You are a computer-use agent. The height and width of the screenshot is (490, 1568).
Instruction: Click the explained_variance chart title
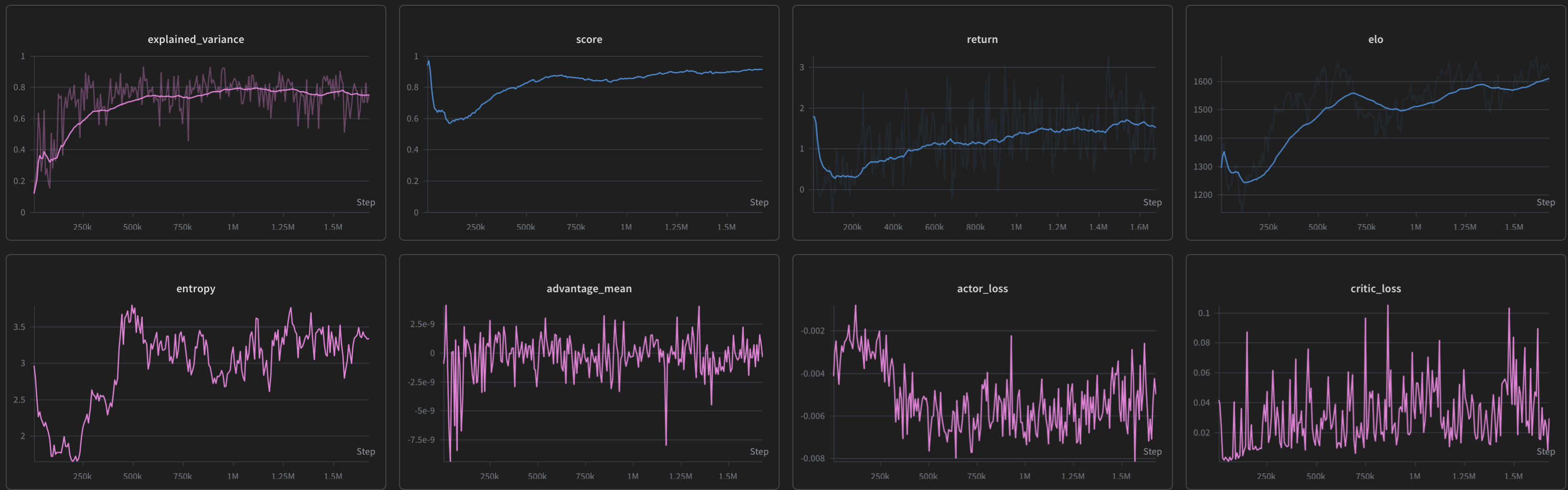[x=196, y=40]
